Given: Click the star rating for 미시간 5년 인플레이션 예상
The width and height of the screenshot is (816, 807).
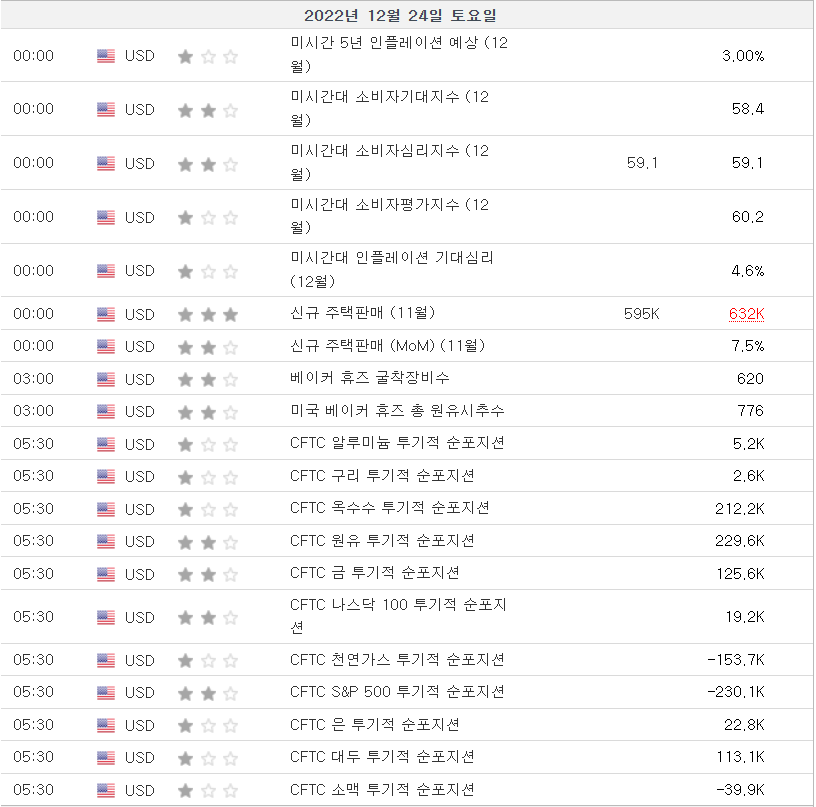Looking at the screenshot, I should point(208,56).
